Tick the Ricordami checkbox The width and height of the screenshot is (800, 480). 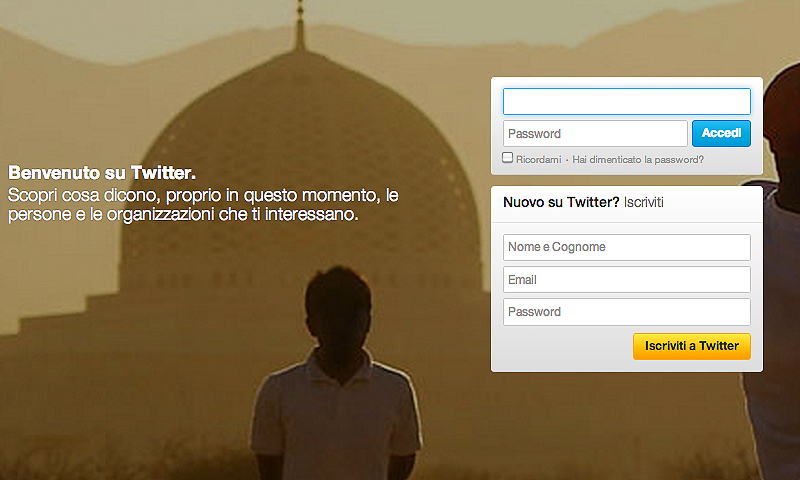[507, 158]
